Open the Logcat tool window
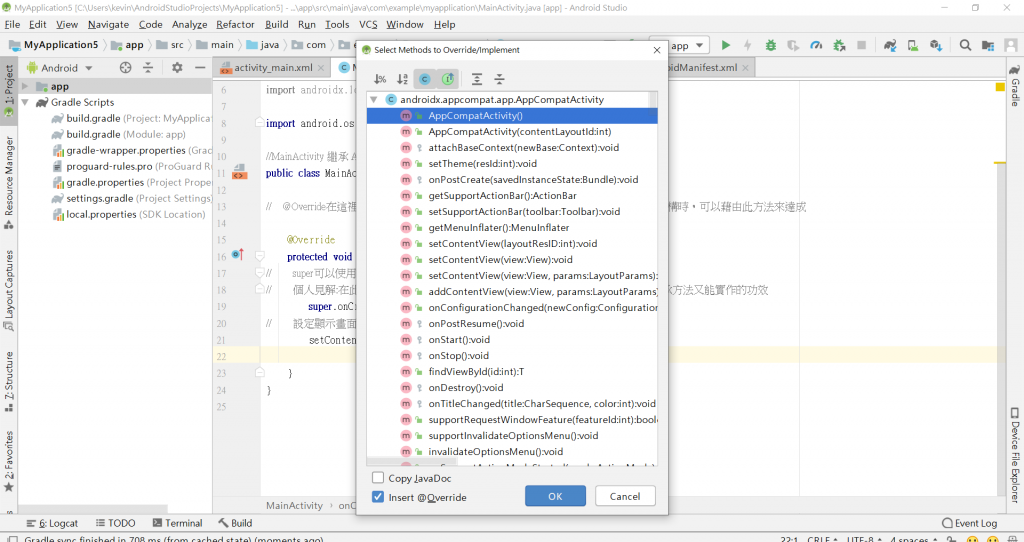Image resolution: width=1024 pixels, height=542 pixels. coord(52,524)
